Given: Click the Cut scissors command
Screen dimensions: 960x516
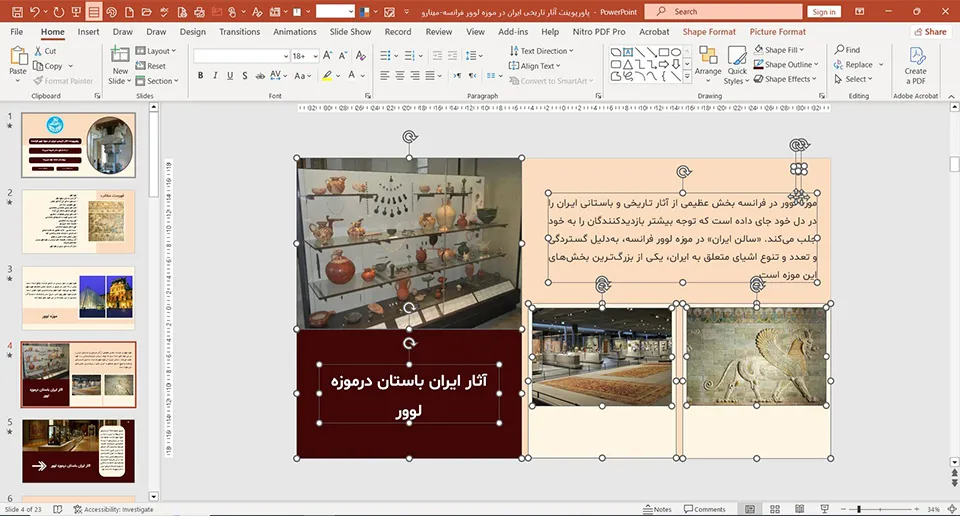Looking at the screenshot, I should (x=45, y=51).
